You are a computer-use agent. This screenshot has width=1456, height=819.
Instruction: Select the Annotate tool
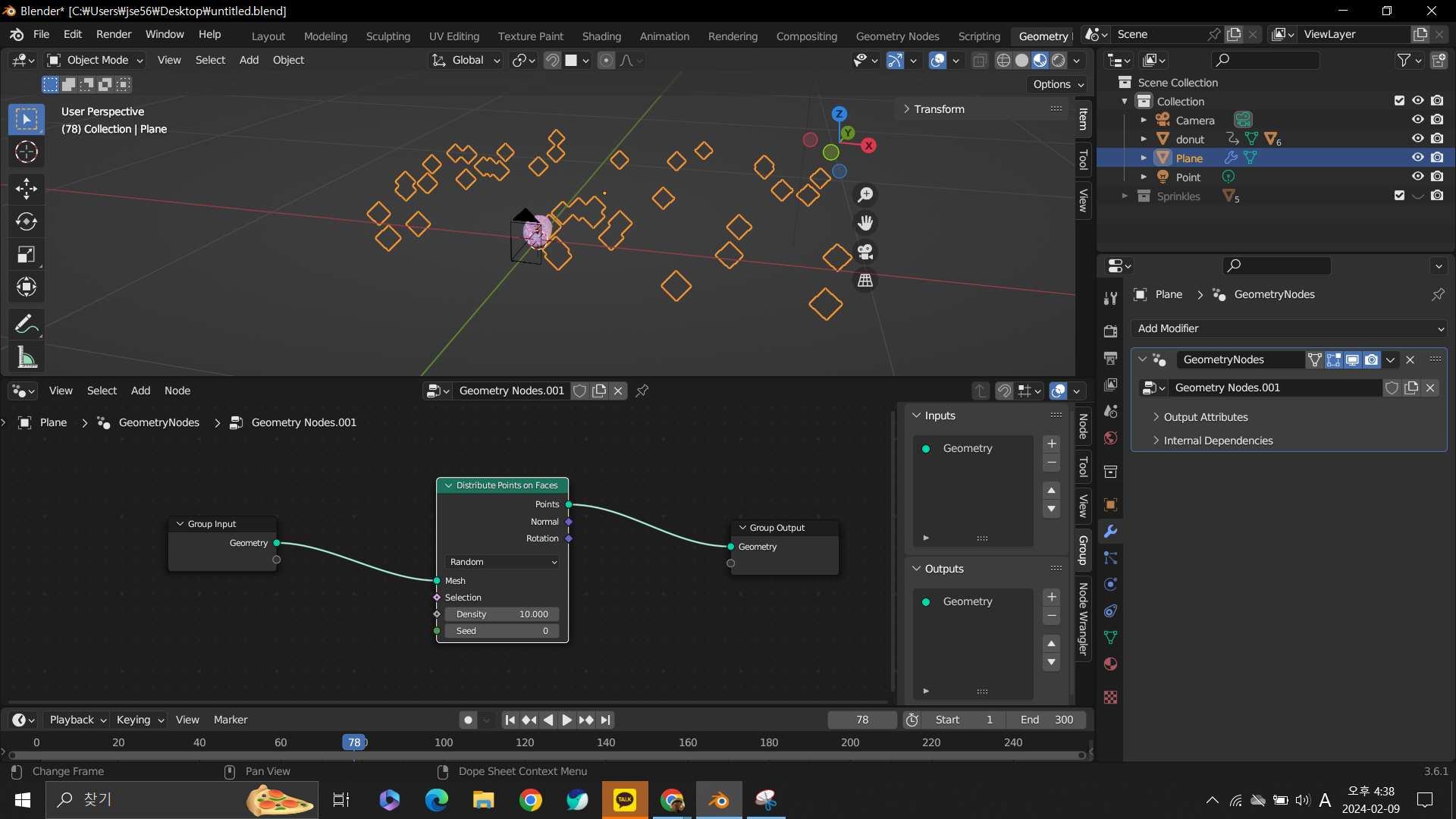(27, 325)
